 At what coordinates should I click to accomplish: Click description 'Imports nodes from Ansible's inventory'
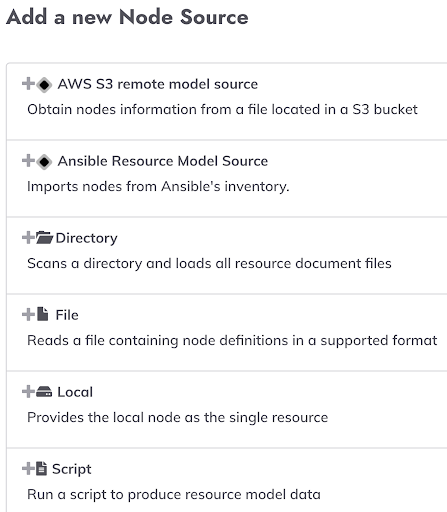click(158, 186)
